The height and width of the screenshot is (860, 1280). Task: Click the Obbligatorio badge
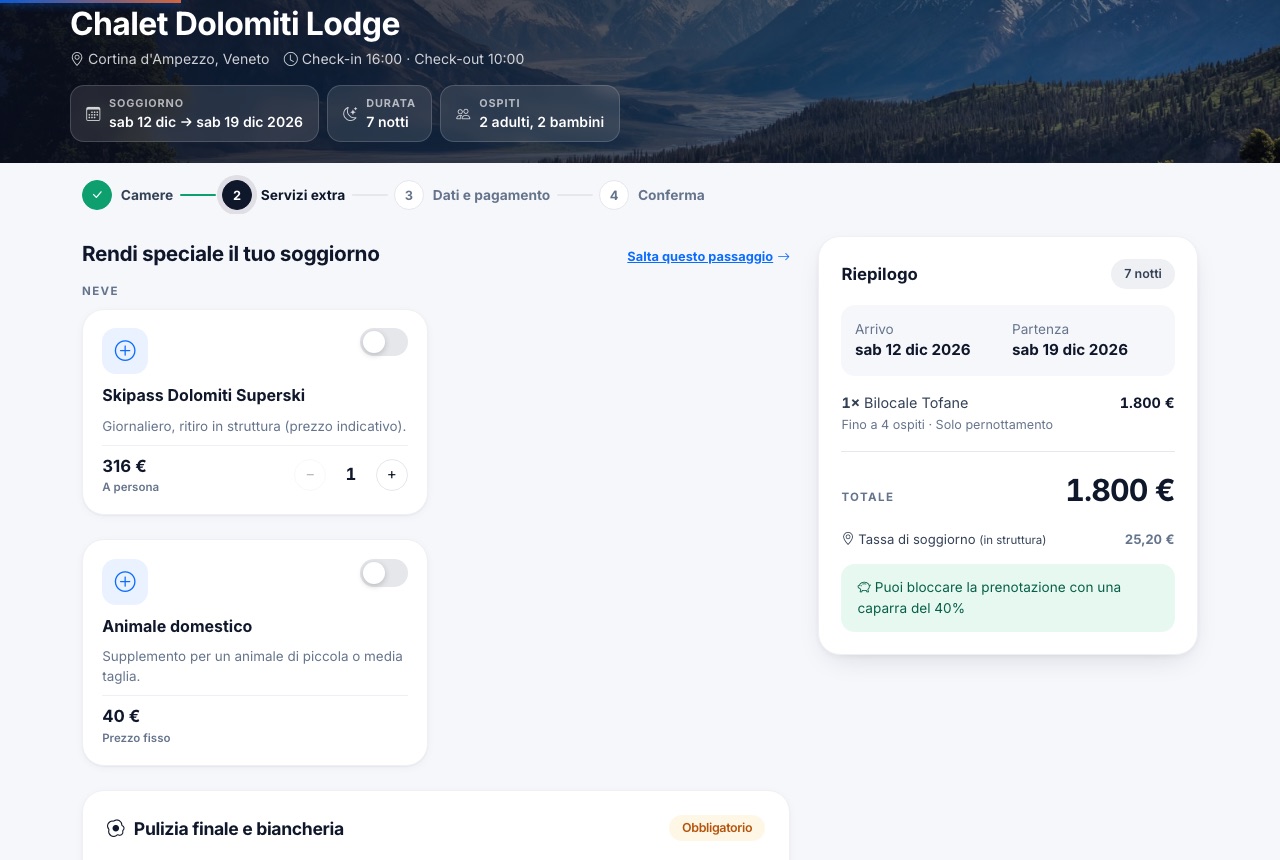click(717, 828)
